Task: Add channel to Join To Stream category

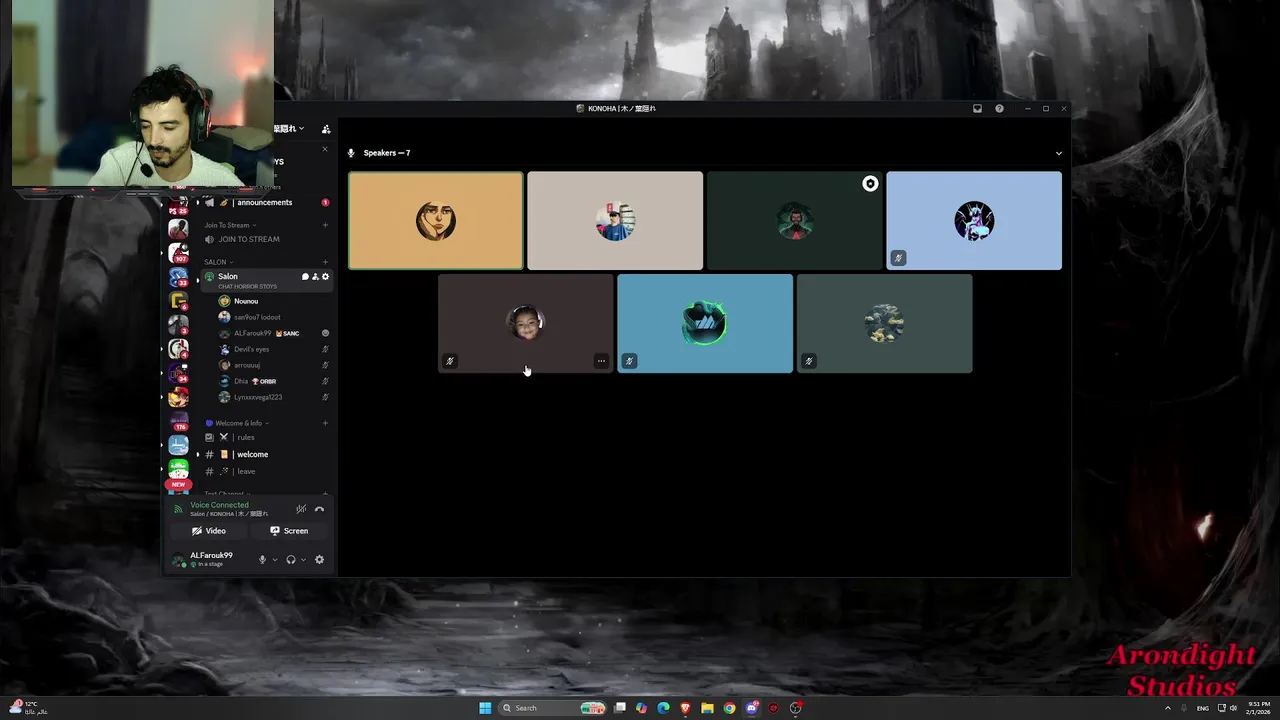Action: point(325,225)
